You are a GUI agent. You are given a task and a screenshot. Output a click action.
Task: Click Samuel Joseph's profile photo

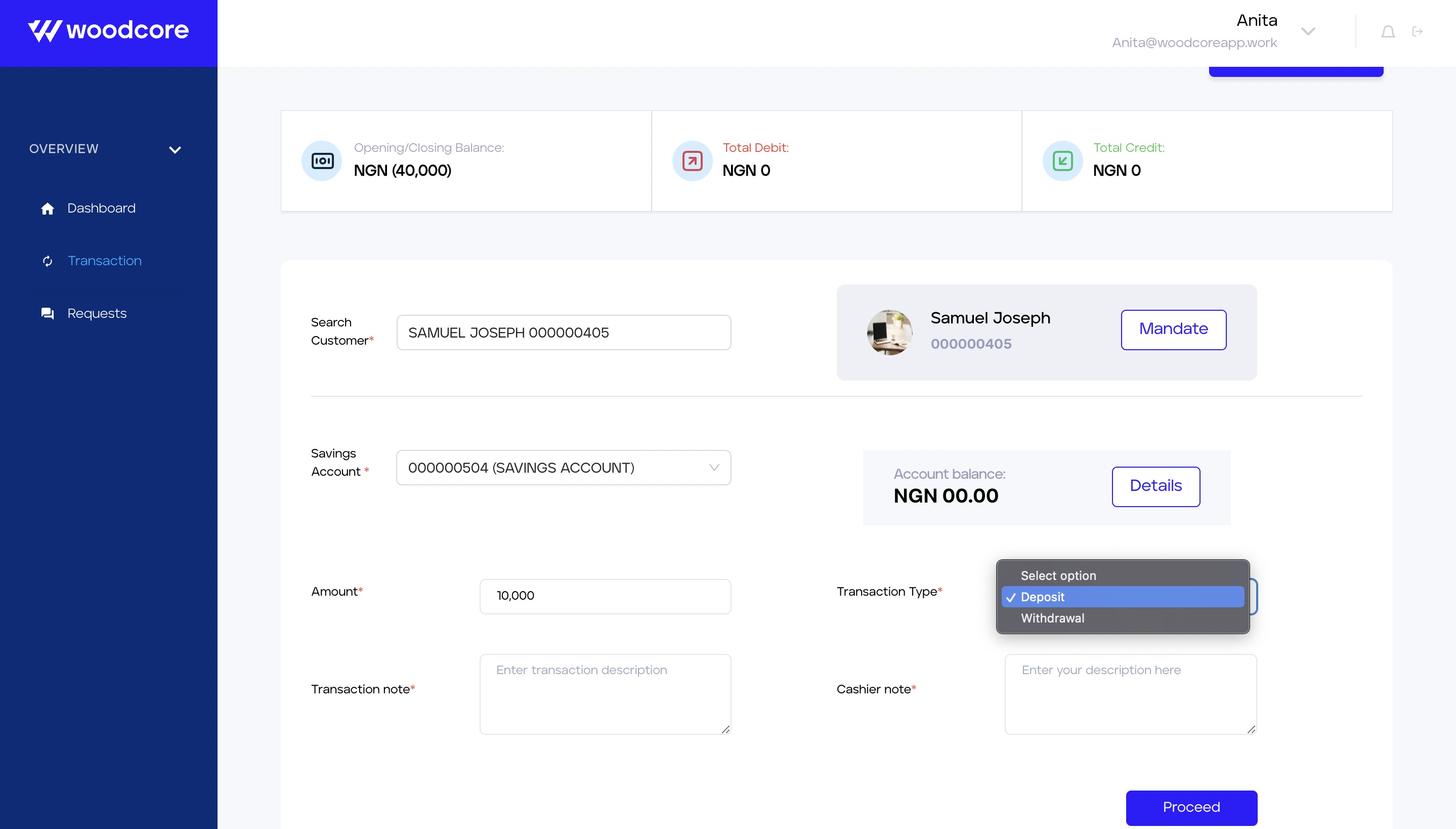(889, 333)
